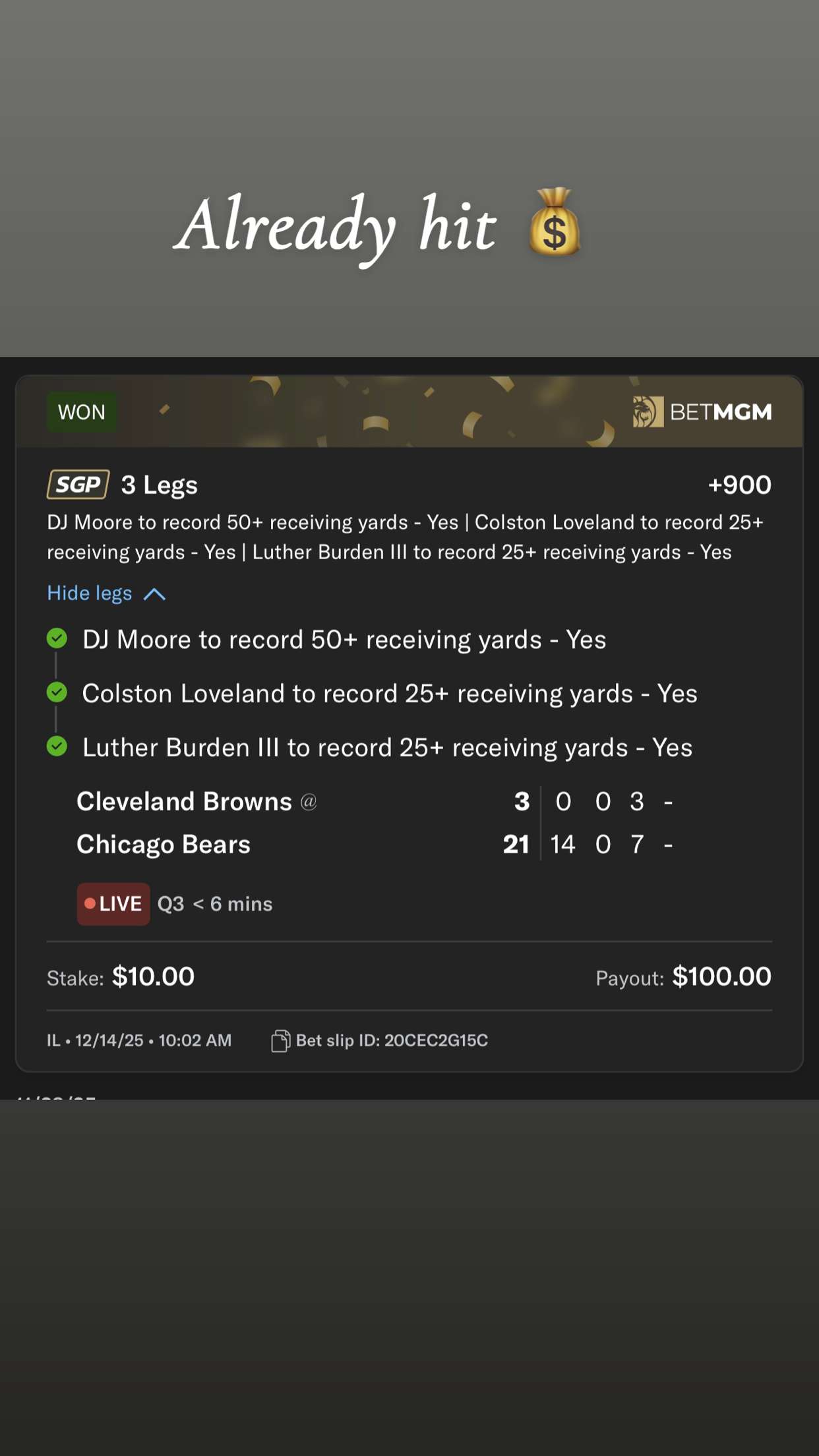Screen dimensions: 819x1456
Task: Click the green check beside Colston Loveland leg
Action: (x=57, y=692)
